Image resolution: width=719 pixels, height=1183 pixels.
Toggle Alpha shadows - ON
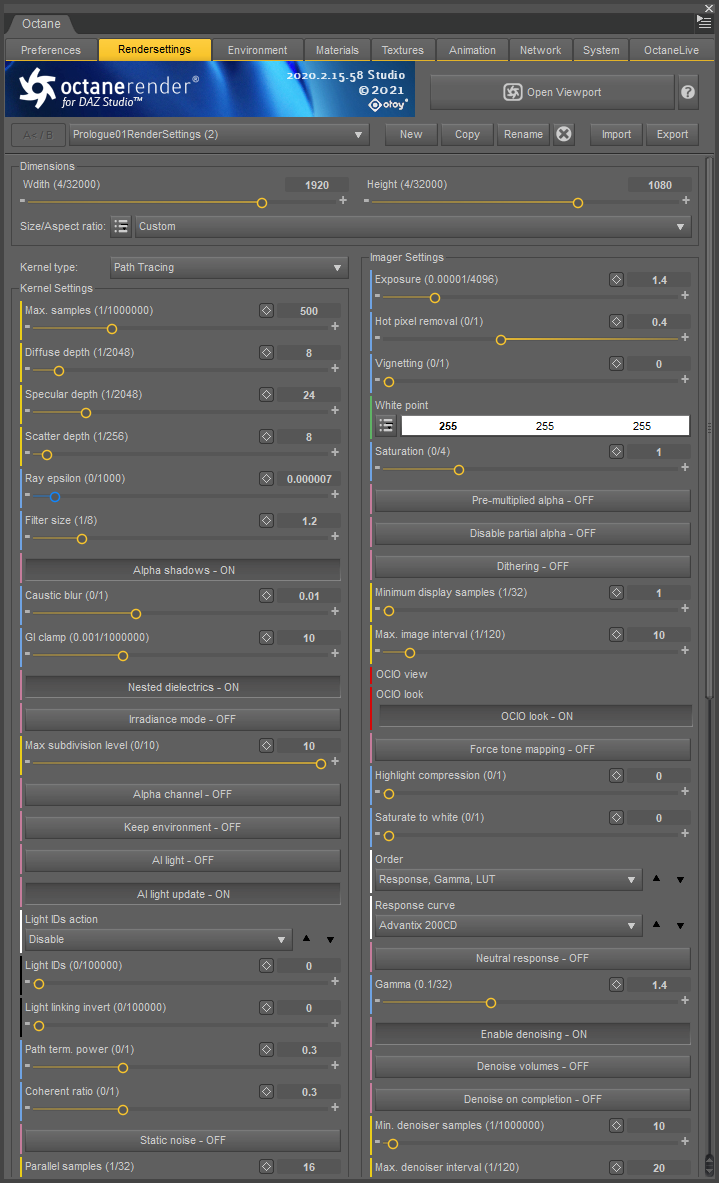pos(183,570)
